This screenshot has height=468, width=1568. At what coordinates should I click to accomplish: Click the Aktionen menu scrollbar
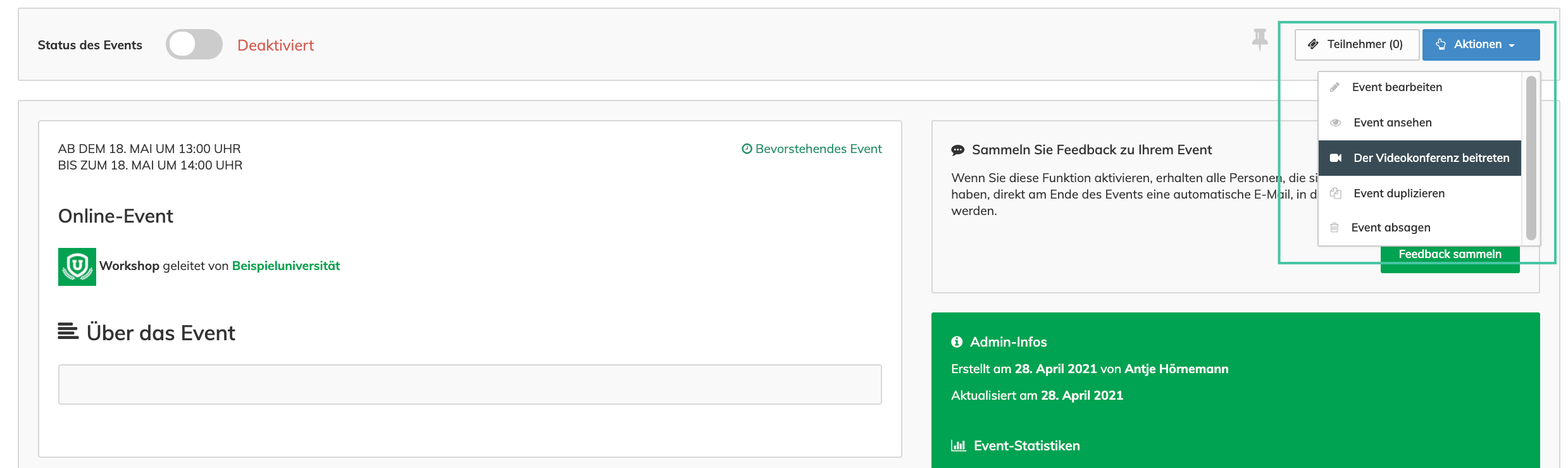click(1531, 158)
